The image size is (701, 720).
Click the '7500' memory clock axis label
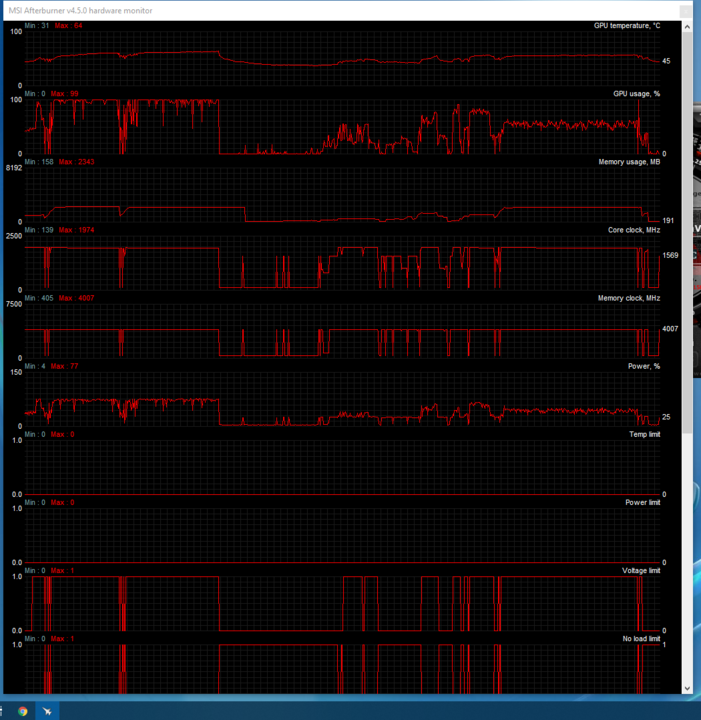[14, 304]
